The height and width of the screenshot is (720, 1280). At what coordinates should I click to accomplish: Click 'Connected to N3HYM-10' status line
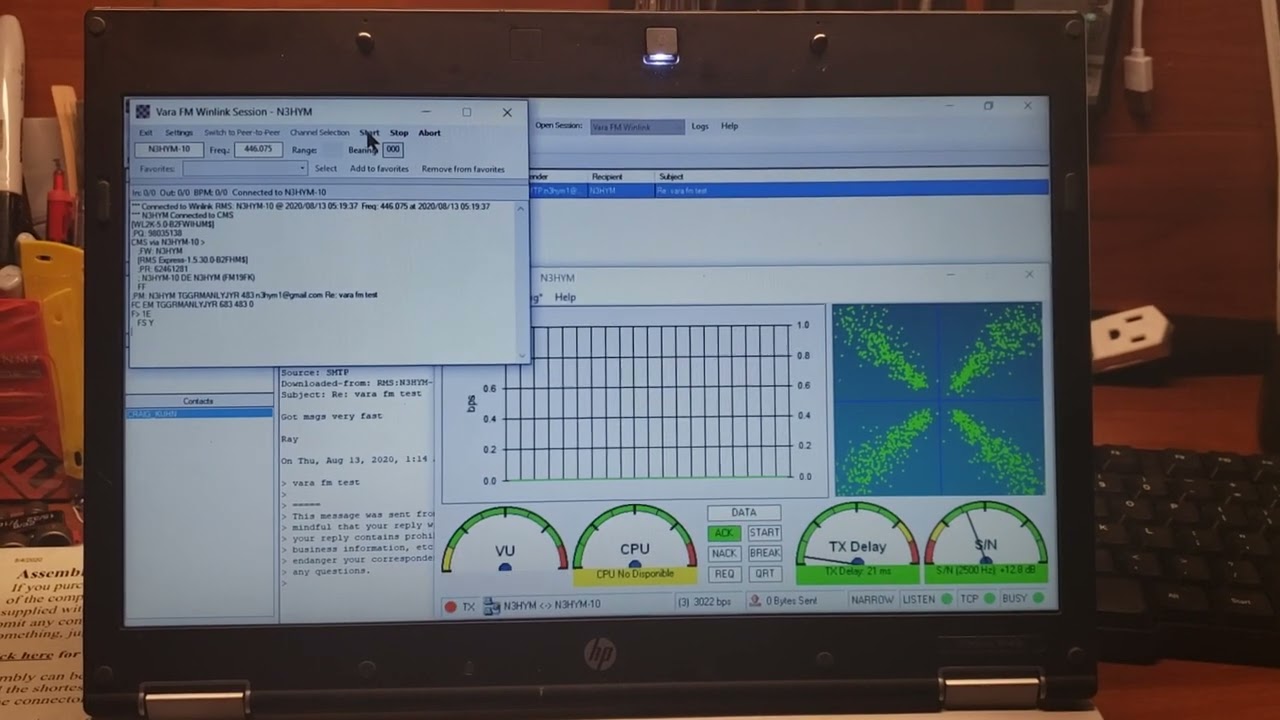pyautogui.click(x=280, y=192)
